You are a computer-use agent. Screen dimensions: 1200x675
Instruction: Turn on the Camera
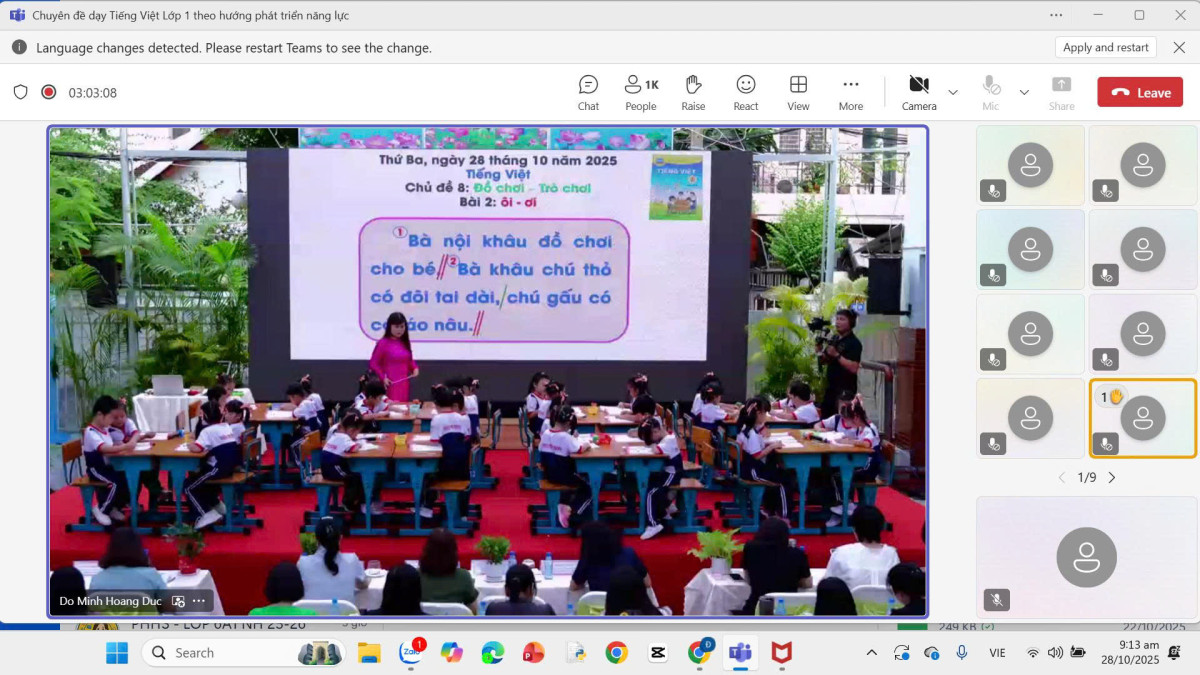(919, 92)
